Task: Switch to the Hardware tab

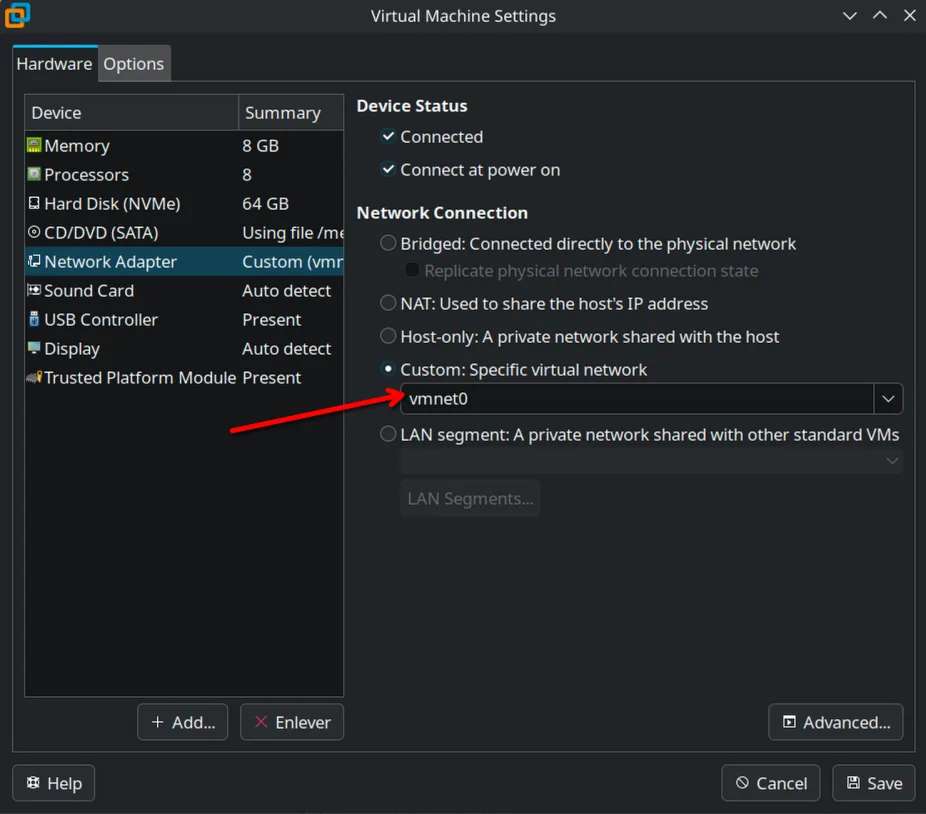Action: click(x=54, y=64)
